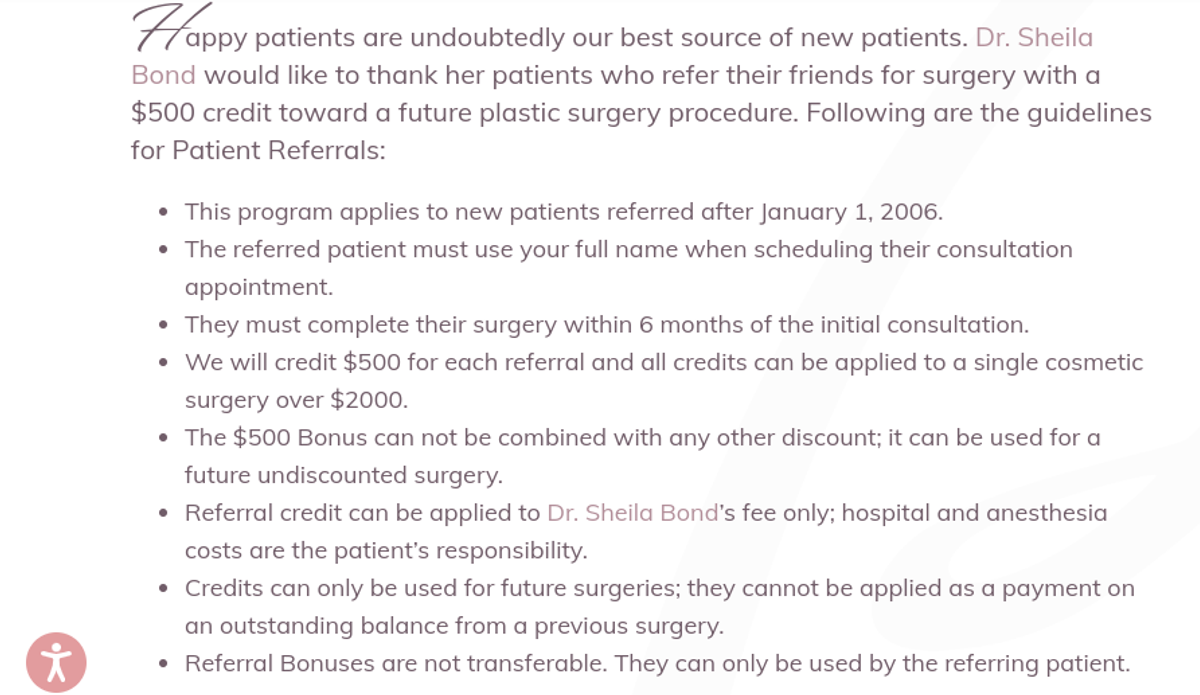Click the bullet beside 'Referral Bonuses are not transferable'
The height and width of the screenshot is (695, 1200).
tap(161, 663)
